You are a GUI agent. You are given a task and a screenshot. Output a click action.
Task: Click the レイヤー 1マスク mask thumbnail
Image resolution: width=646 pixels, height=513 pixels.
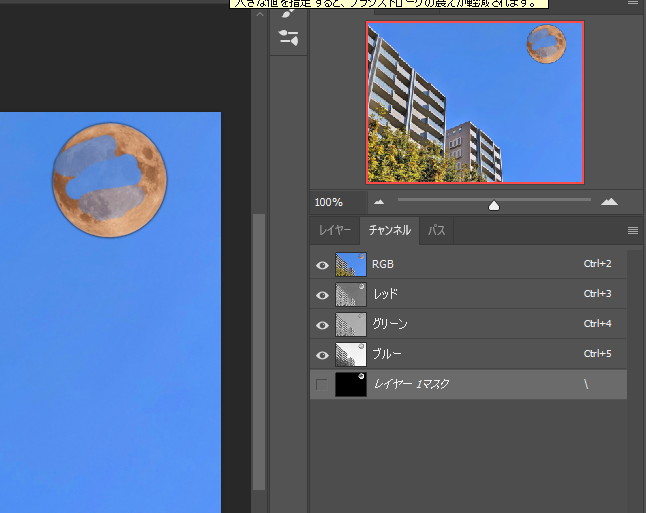(351, 384)
